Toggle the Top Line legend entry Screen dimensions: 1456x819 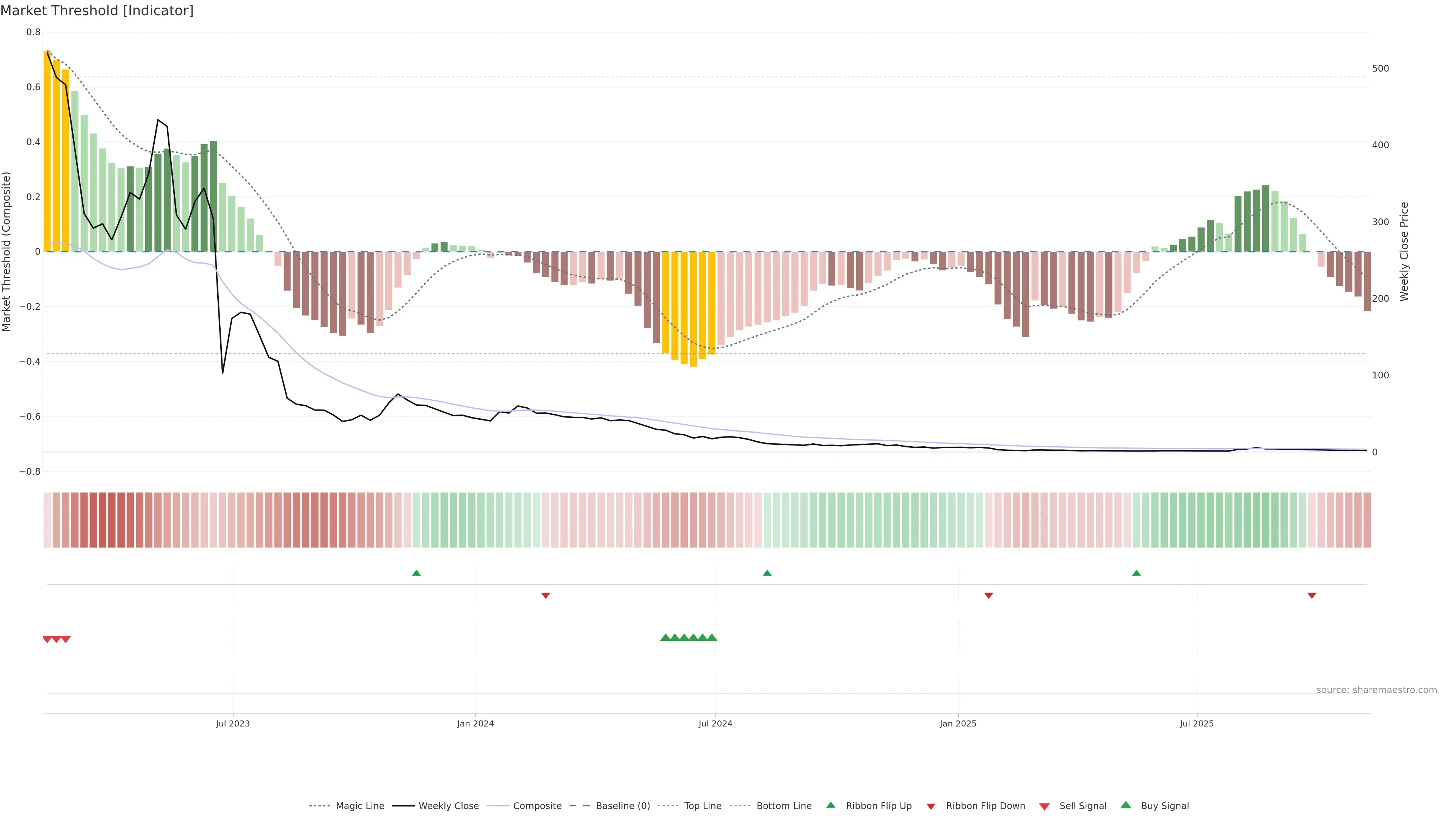(x=703, y=806)
